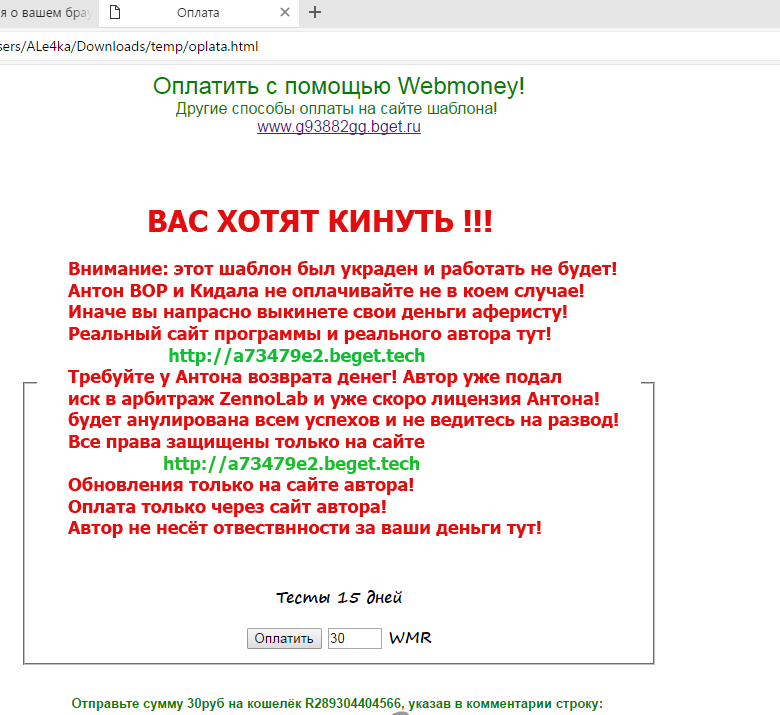Click the WMR currency label
The image size is (780, 715).
click(x=410, y=638)
